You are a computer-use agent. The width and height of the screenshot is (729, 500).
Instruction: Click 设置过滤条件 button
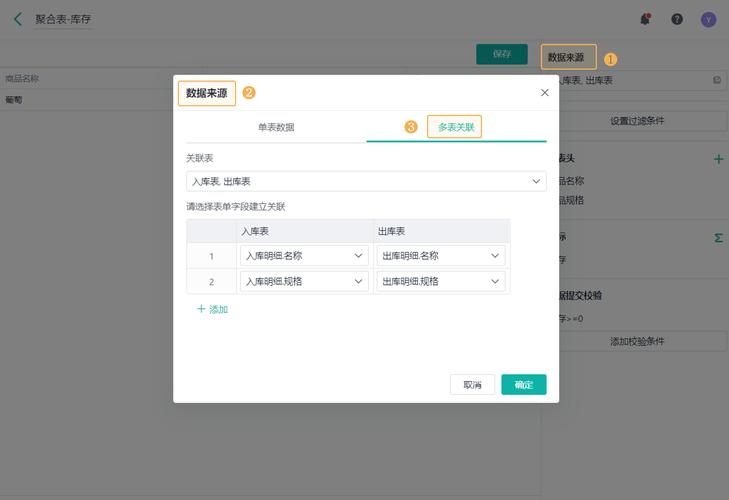coord(637,121)
